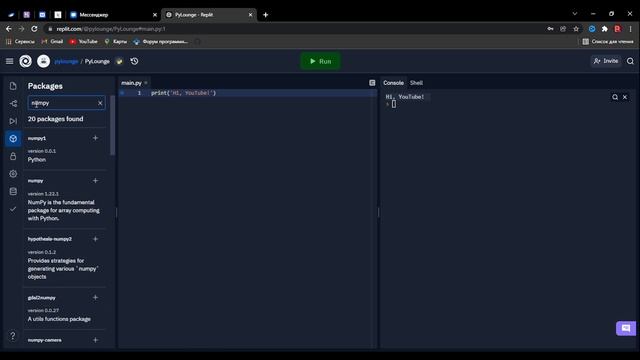Click the console cursor prompt
640x360 pixels.
394,104
